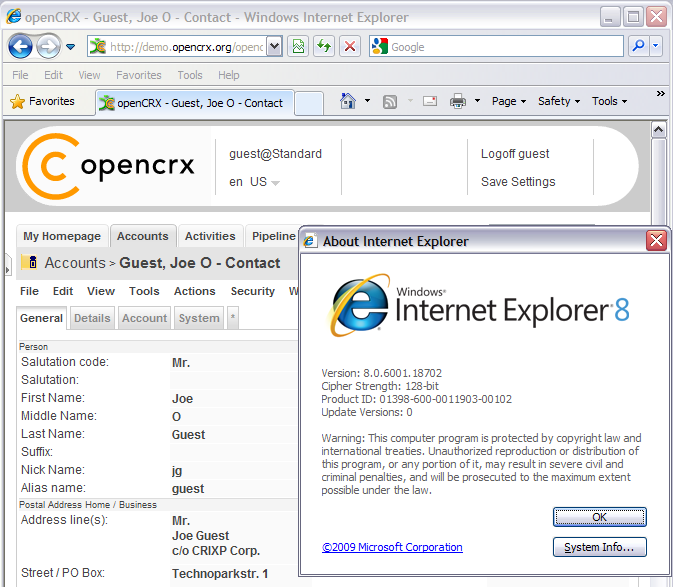Click the Google search provider icon
Image resolution: width=673 pixels, height=587 pixels.
[x=380, y=46]
